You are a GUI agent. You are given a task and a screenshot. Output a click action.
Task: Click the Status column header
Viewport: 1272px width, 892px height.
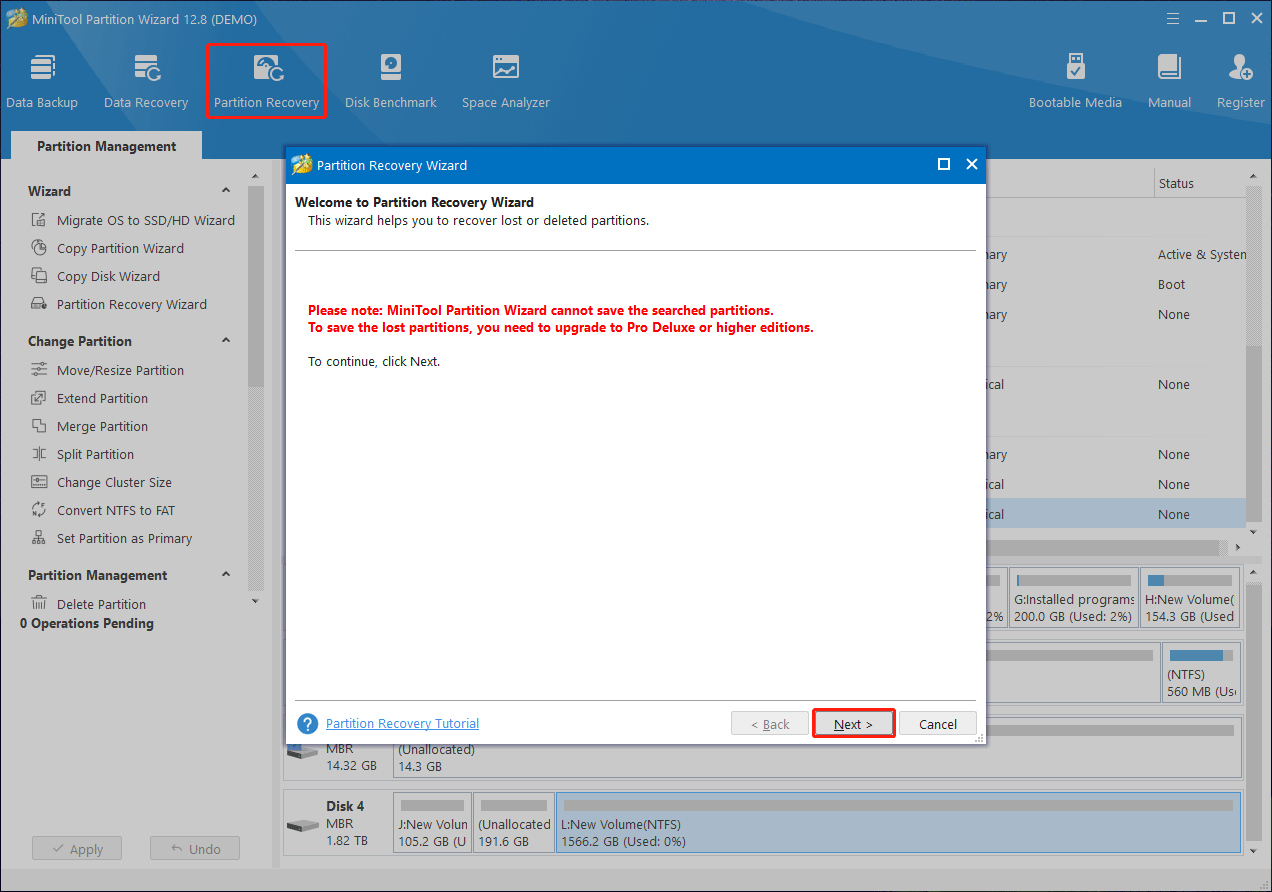coord(1198,183)
